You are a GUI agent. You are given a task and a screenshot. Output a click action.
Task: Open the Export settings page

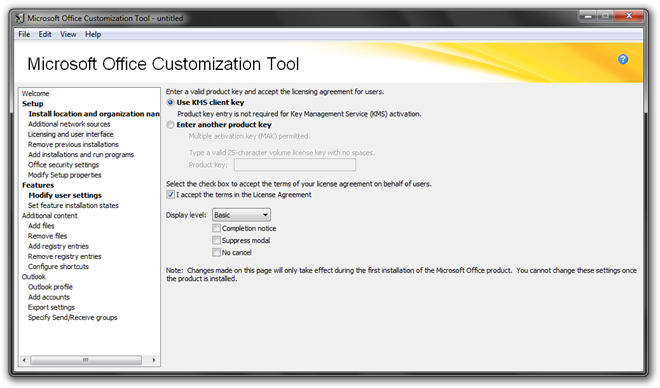[x=51, y=307]
